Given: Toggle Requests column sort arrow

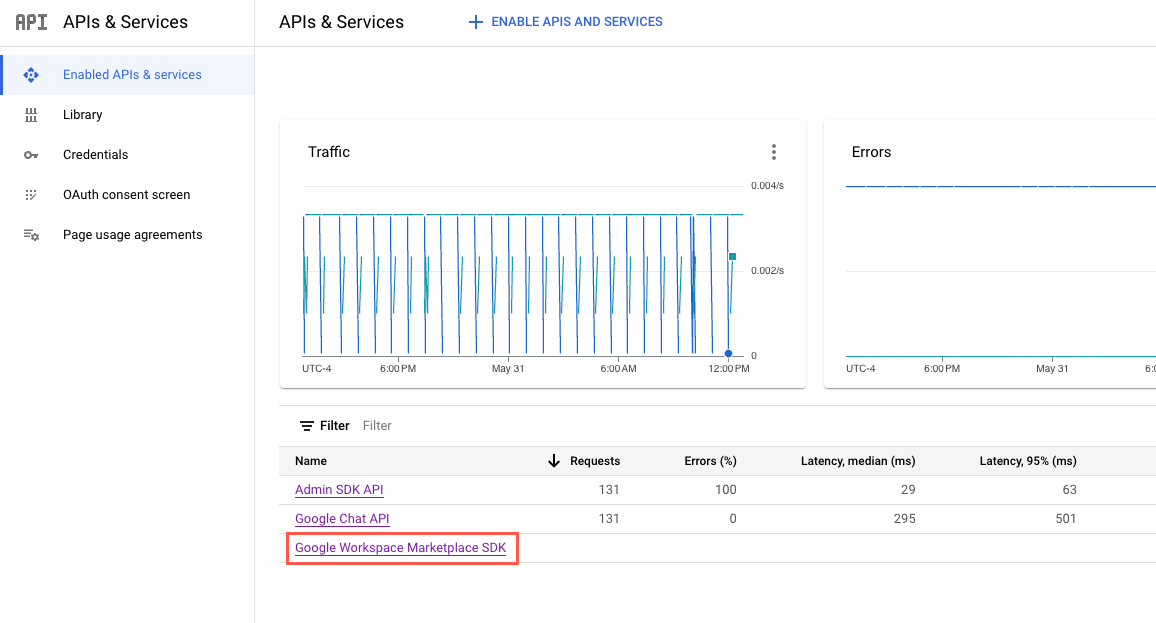Looking at the screenshot, I should coord(553,461).
